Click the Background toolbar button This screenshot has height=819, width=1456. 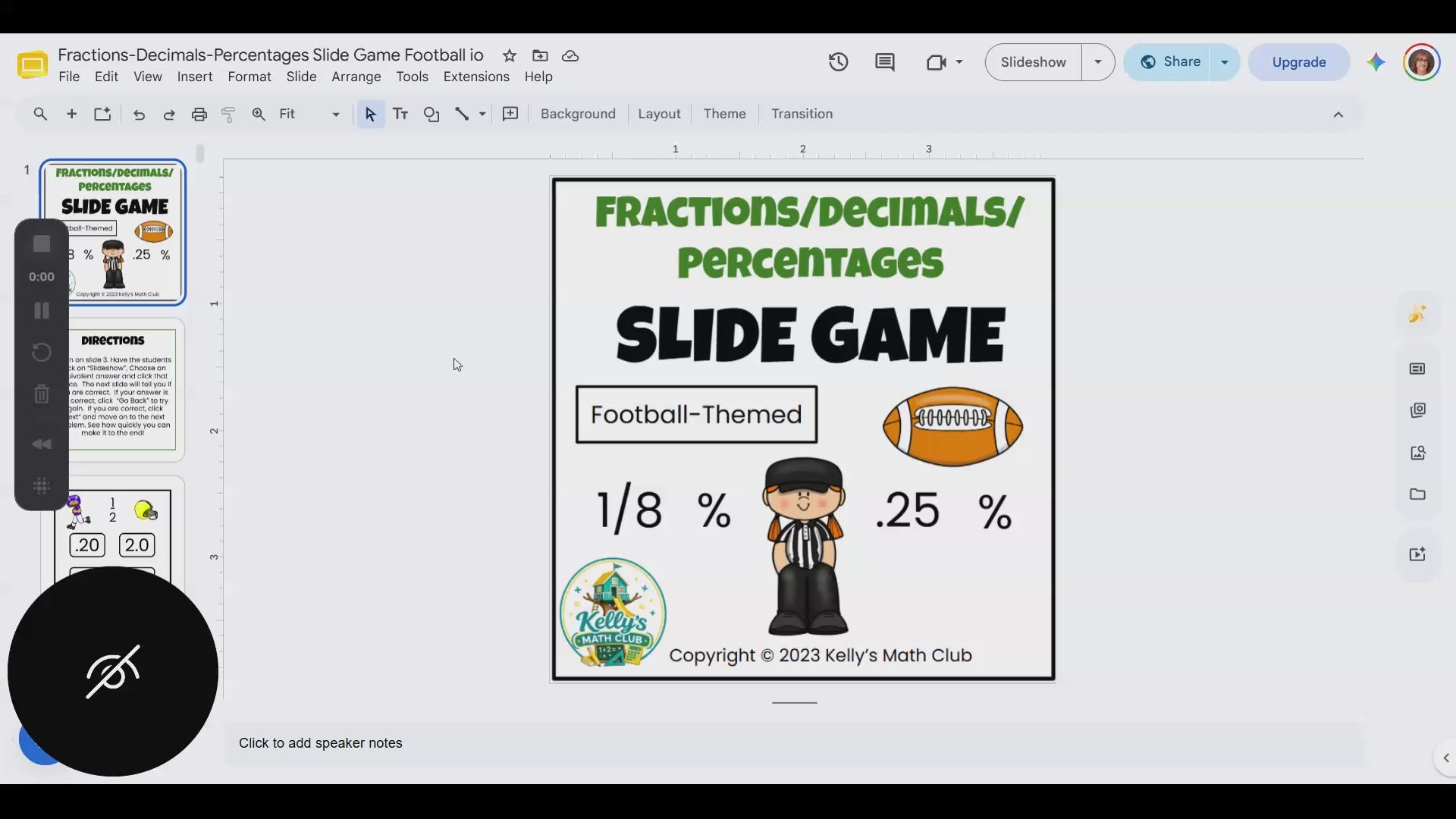click(578, 114)
